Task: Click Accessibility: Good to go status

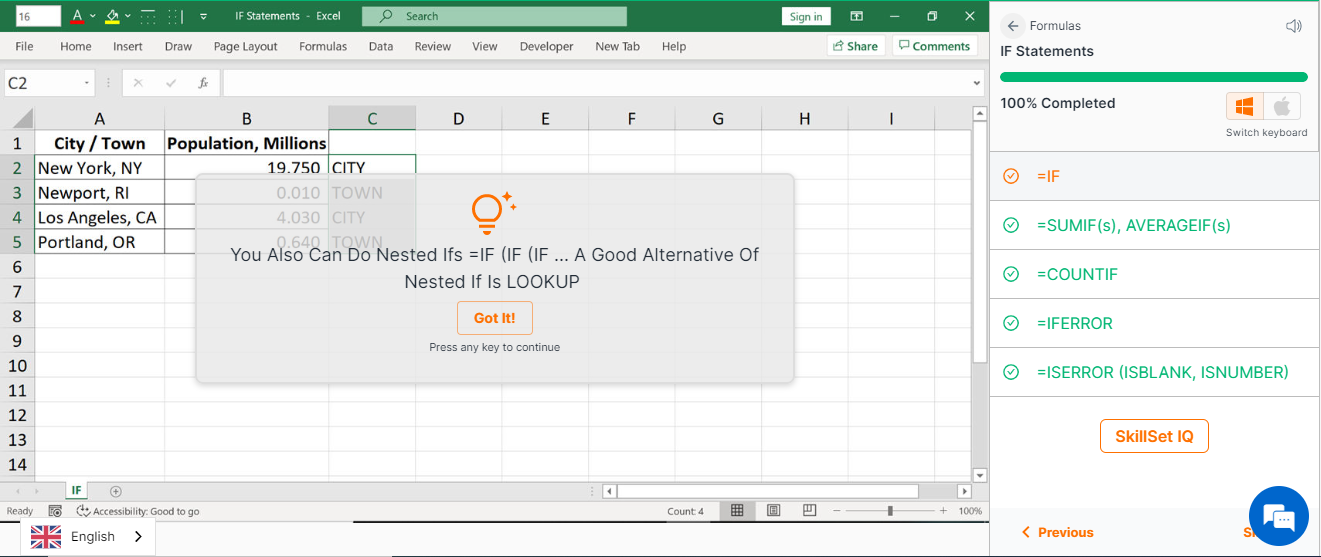Action: 138,511
